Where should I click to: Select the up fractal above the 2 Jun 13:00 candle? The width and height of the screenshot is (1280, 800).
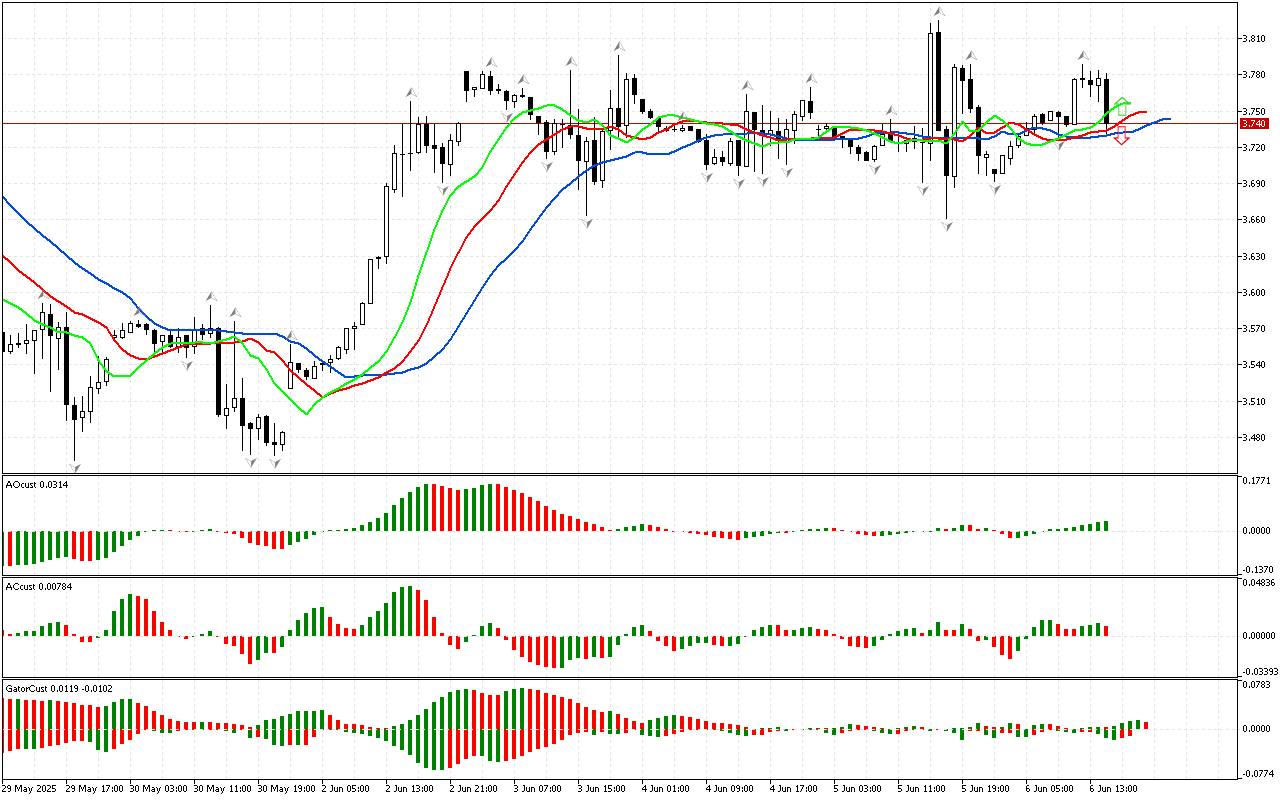click(x=410, y=92)
